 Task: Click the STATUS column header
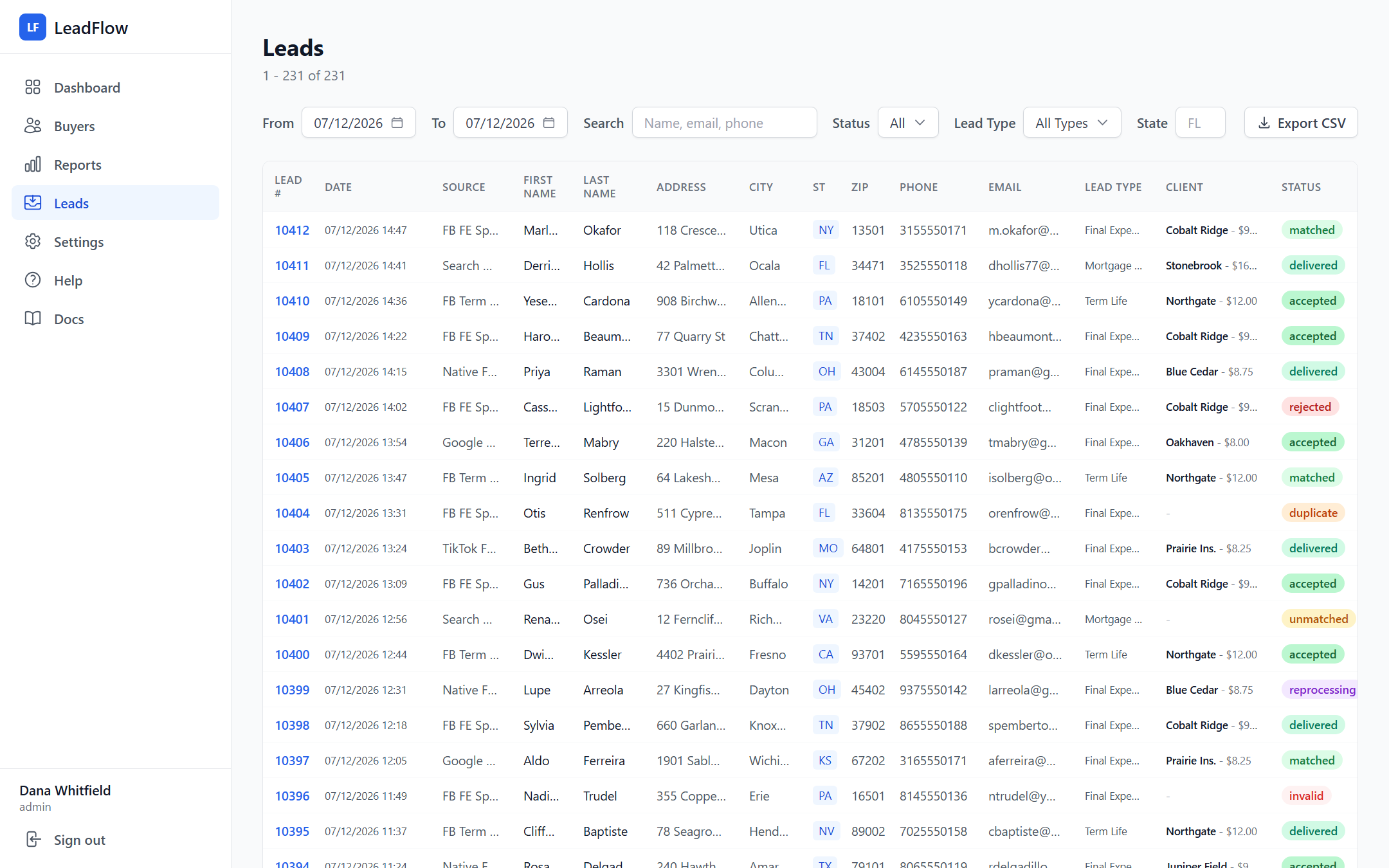coord(1301,186)
